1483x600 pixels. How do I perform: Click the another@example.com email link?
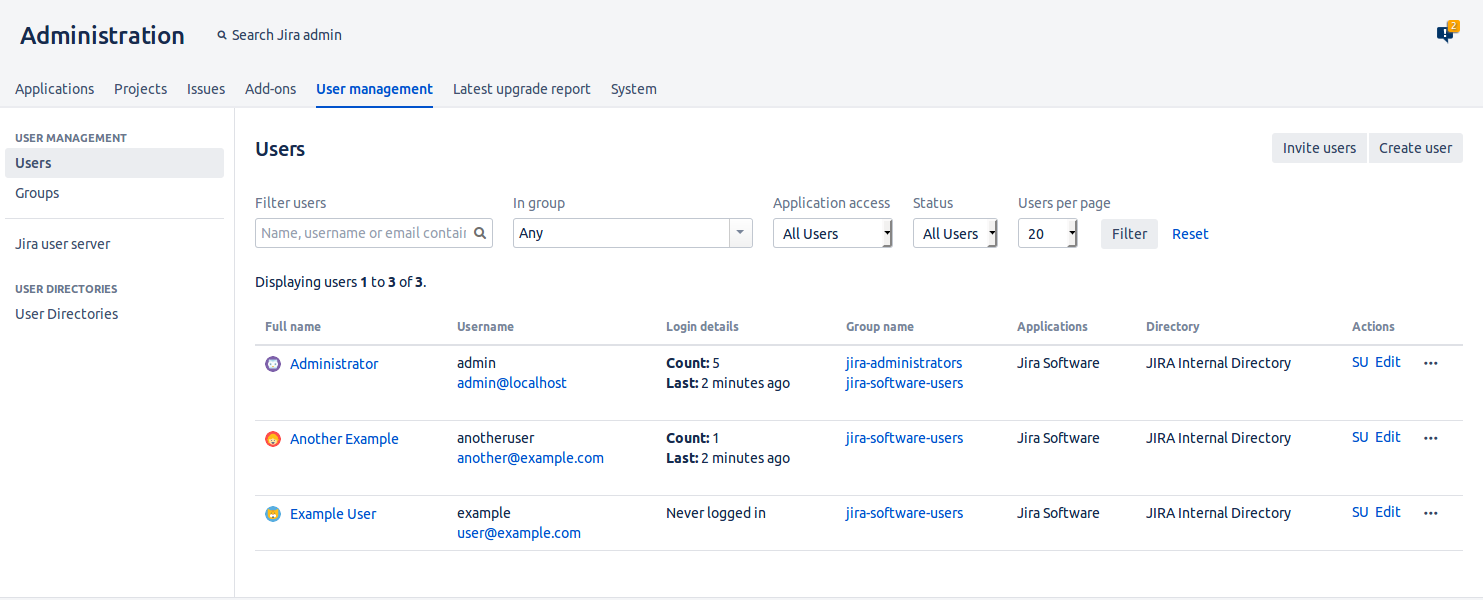point(530,458)
